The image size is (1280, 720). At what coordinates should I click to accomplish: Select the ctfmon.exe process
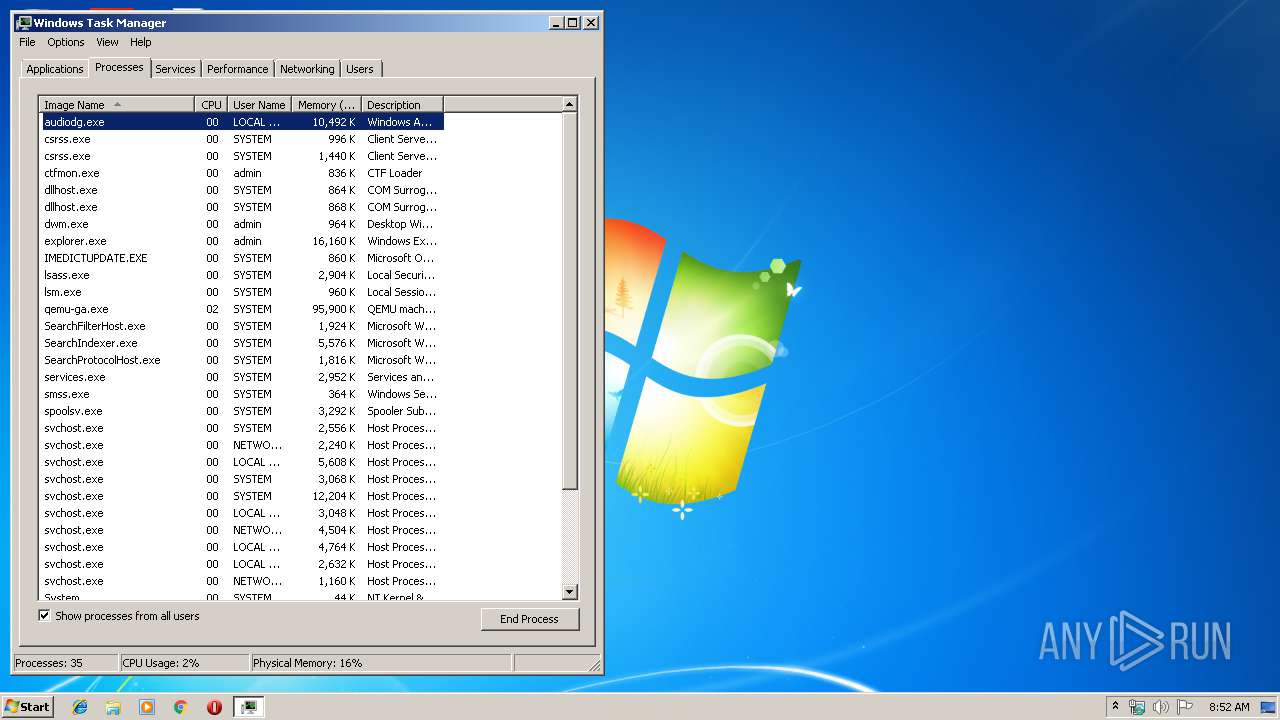click(x=241, y=173)
